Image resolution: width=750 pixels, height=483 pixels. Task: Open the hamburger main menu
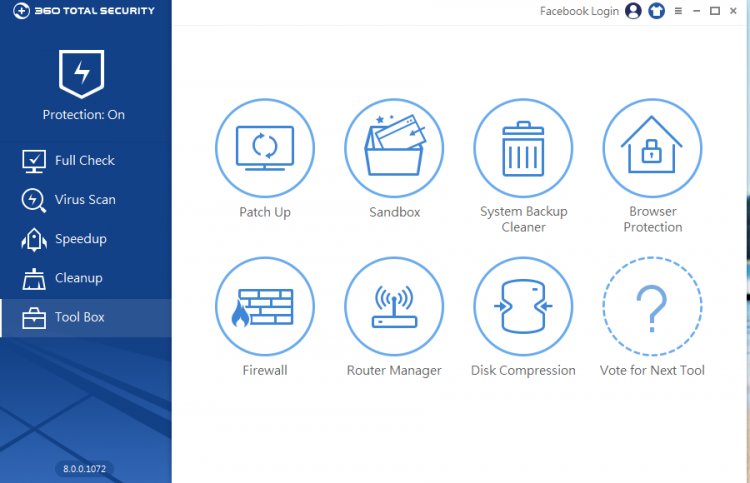pos(678,11)
